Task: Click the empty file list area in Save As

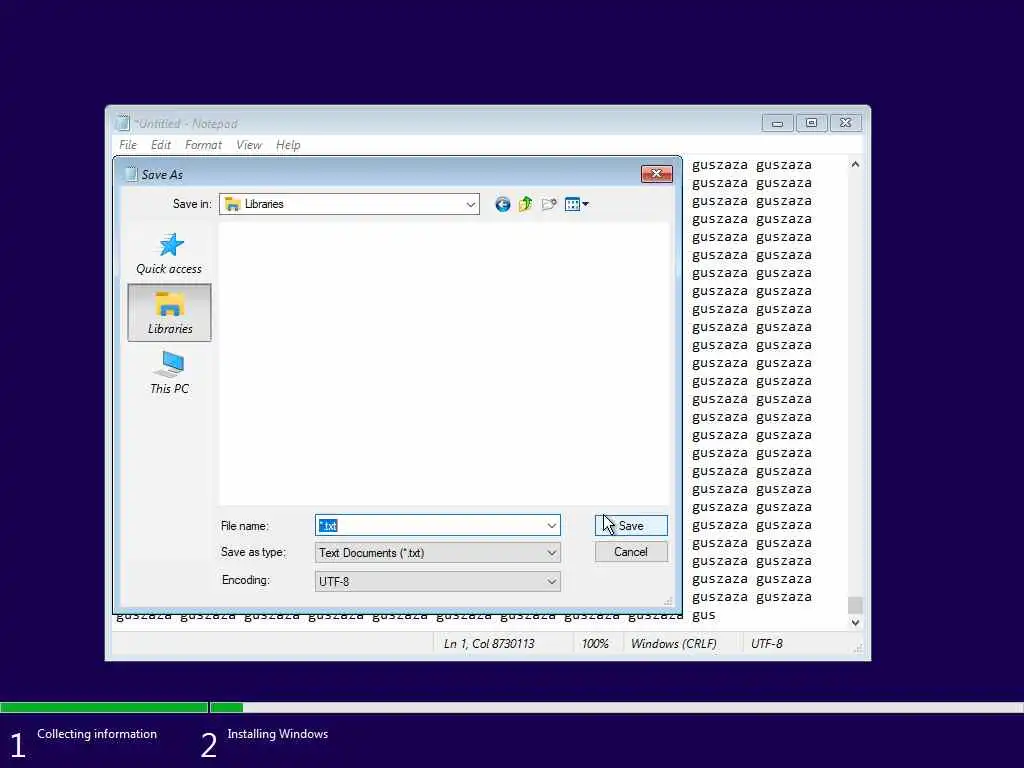Action: click(x=444, y=363)
